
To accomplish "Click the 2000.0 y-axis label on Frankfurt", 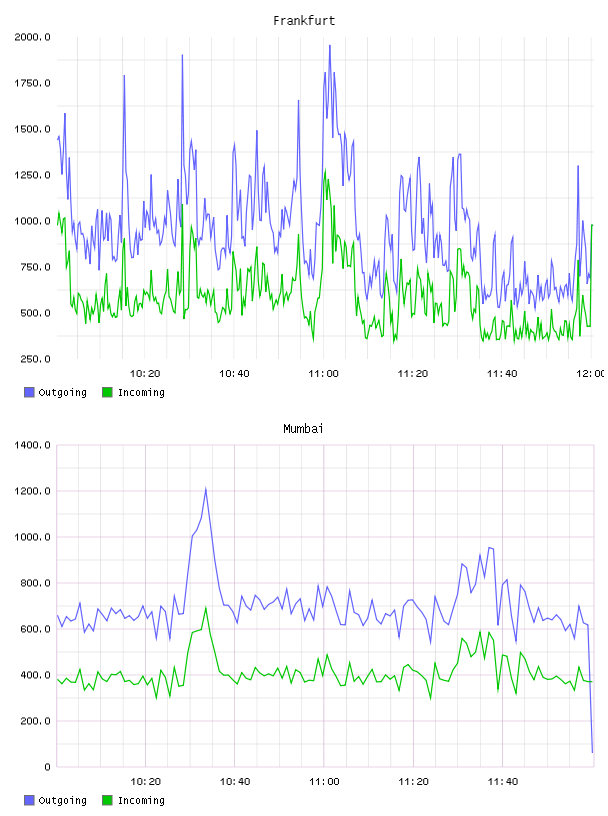I will (x=32, y=37).
